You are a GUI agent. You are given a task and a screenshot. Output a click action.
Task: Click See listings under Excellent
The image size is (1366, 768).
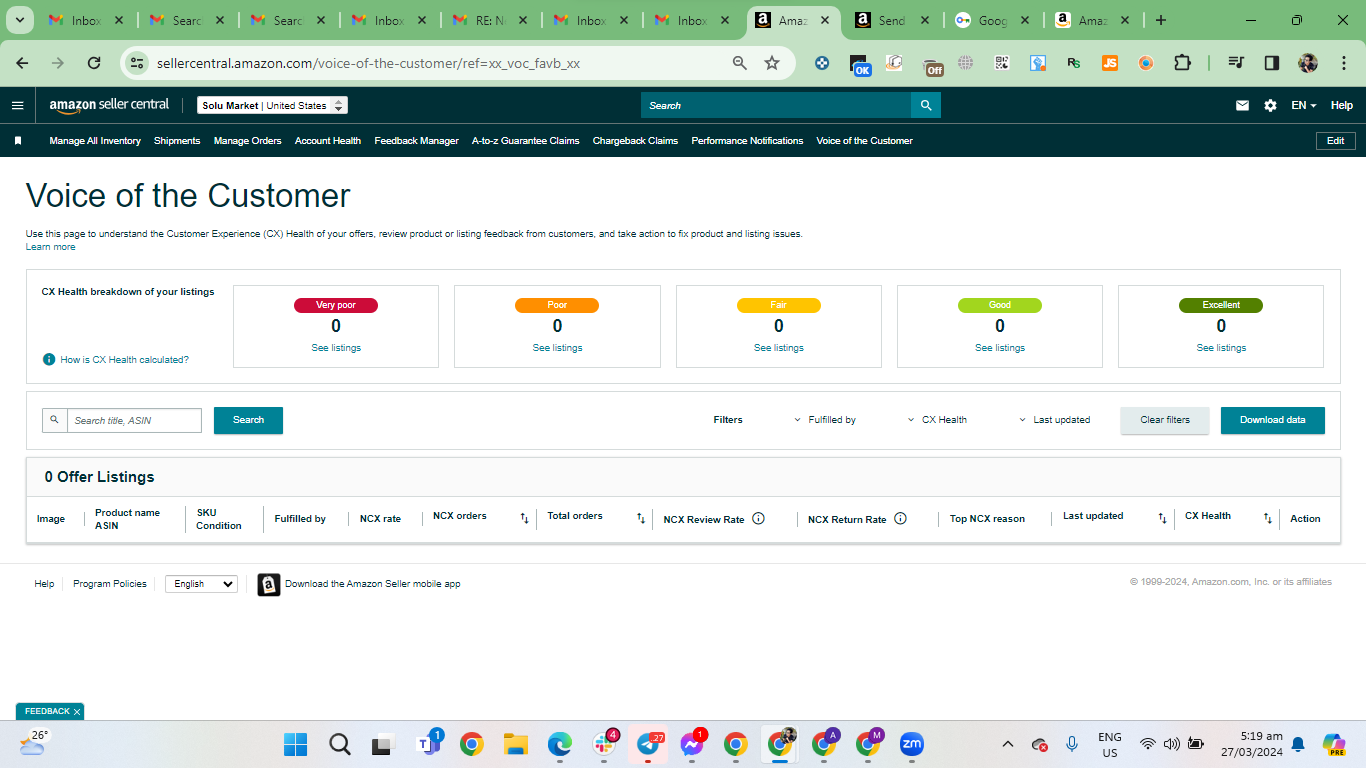click(x=1221, y=348)
